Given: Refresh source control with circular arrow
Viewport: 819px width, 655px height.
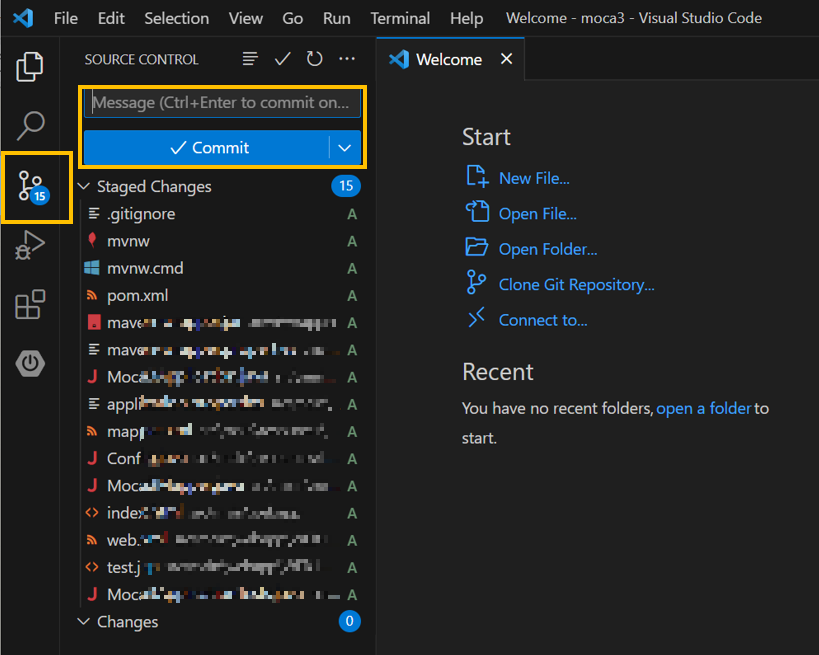Looking at the screenshot, I should coord(314,59).
